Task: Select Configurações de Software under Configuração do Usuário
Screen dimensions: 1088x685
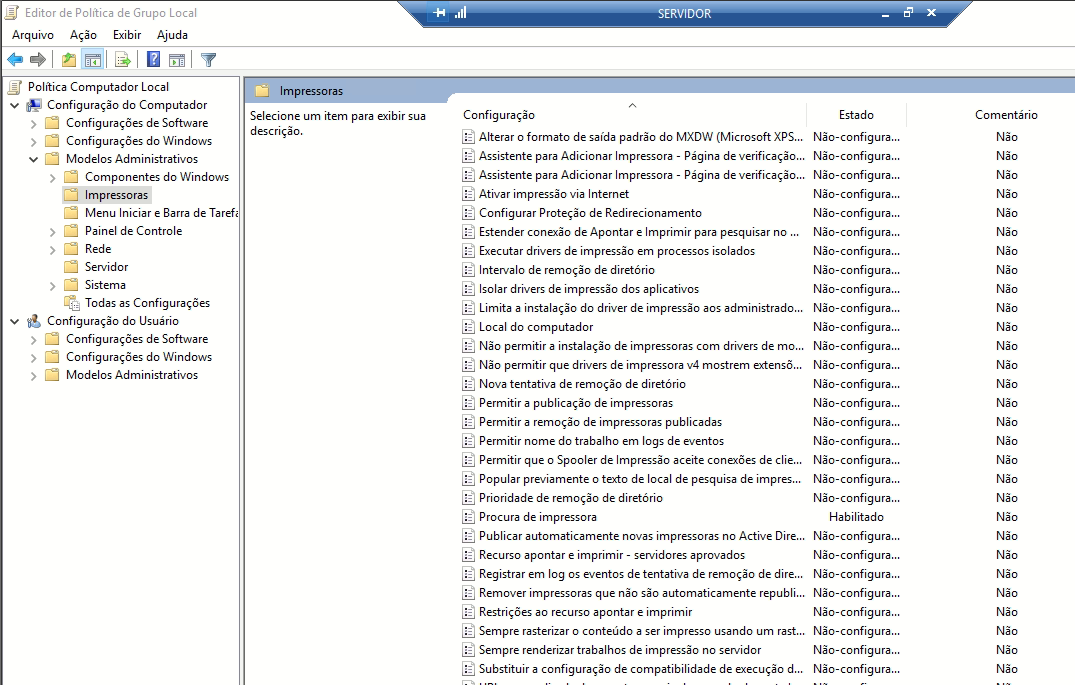Action: (137, 339)
